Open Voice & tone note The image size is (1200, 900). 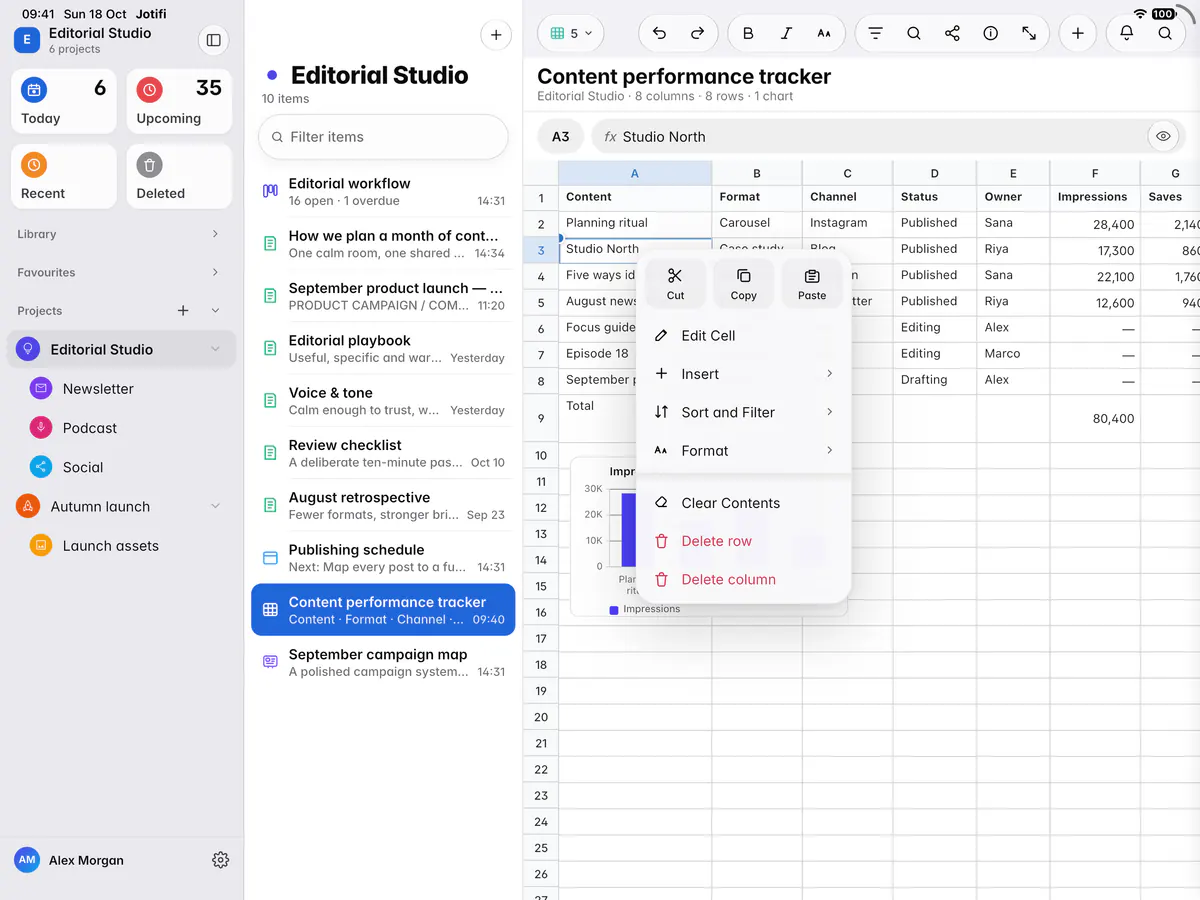coord(383,401)
